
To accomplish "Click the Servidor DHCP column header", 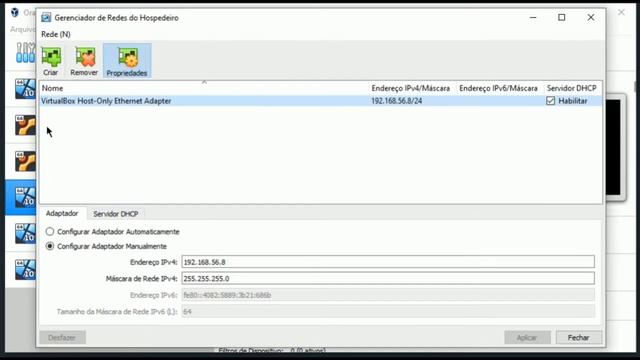I will pos(571,88).
